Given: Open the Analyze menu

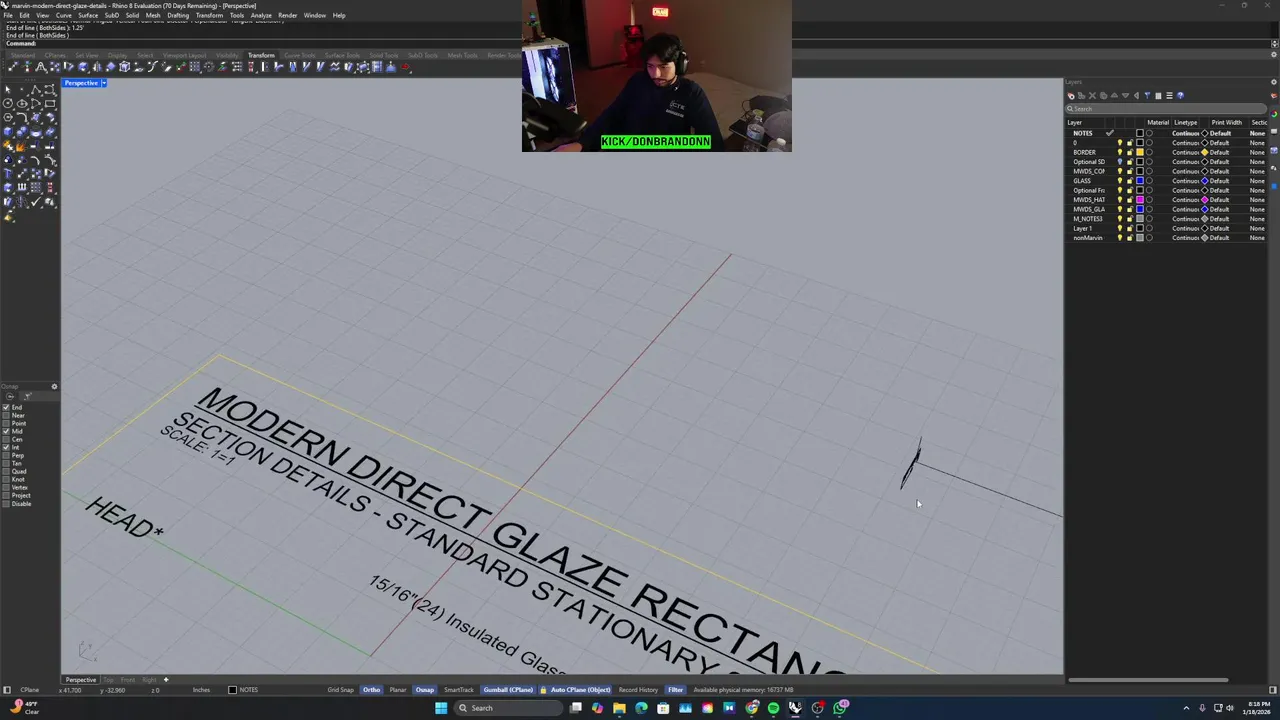Looking at the screenshot, I should point(261,15).
